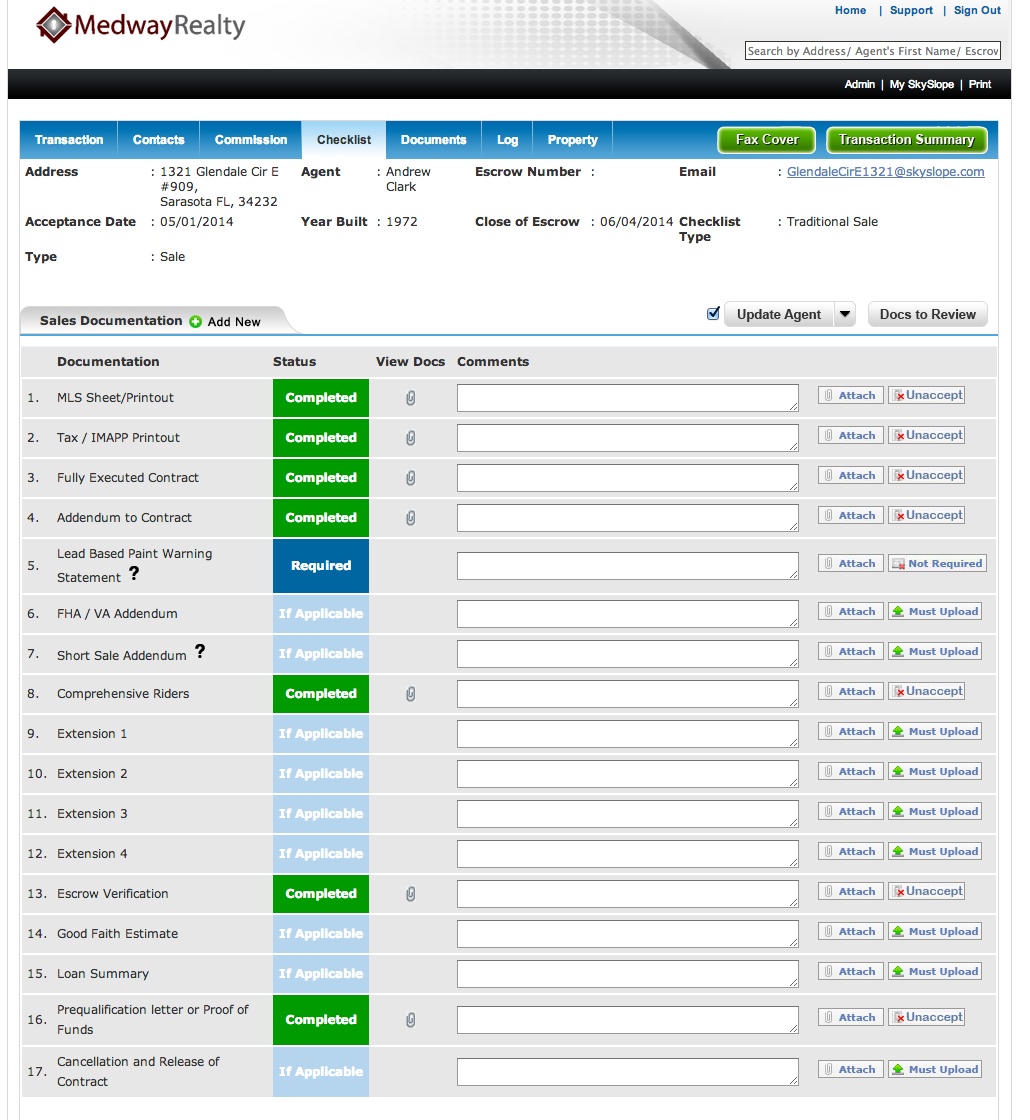
Task: Click green plus Add New icon
Action: click(196, 322)
